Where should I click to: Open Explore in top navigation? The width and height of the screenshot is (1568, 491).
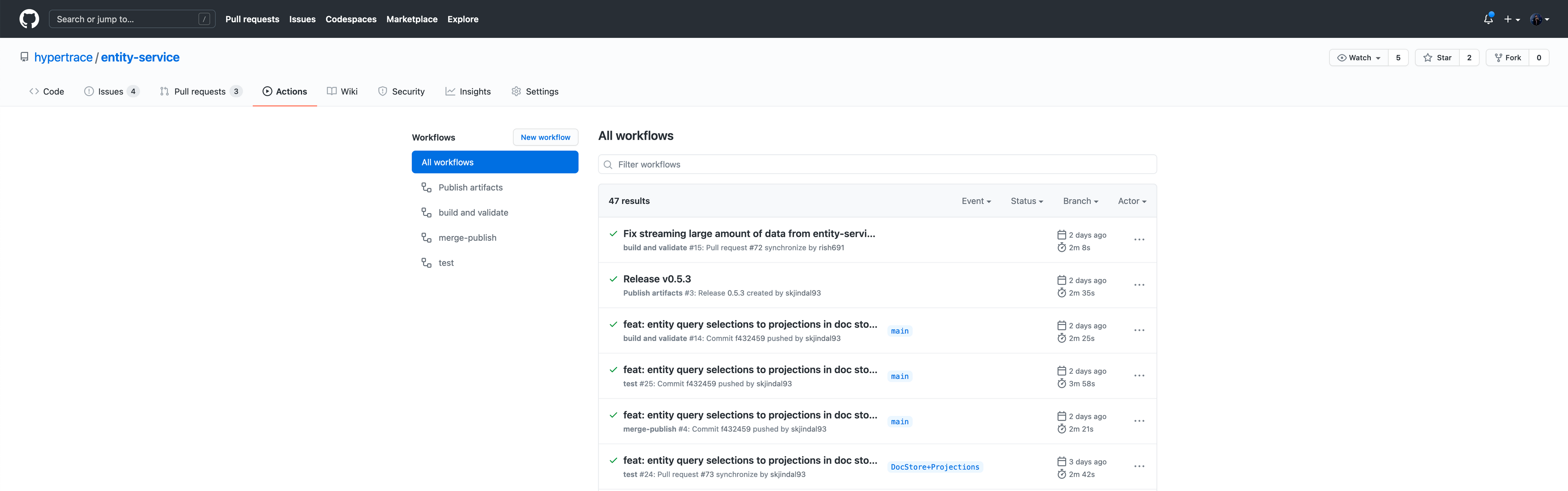[462, 19]
